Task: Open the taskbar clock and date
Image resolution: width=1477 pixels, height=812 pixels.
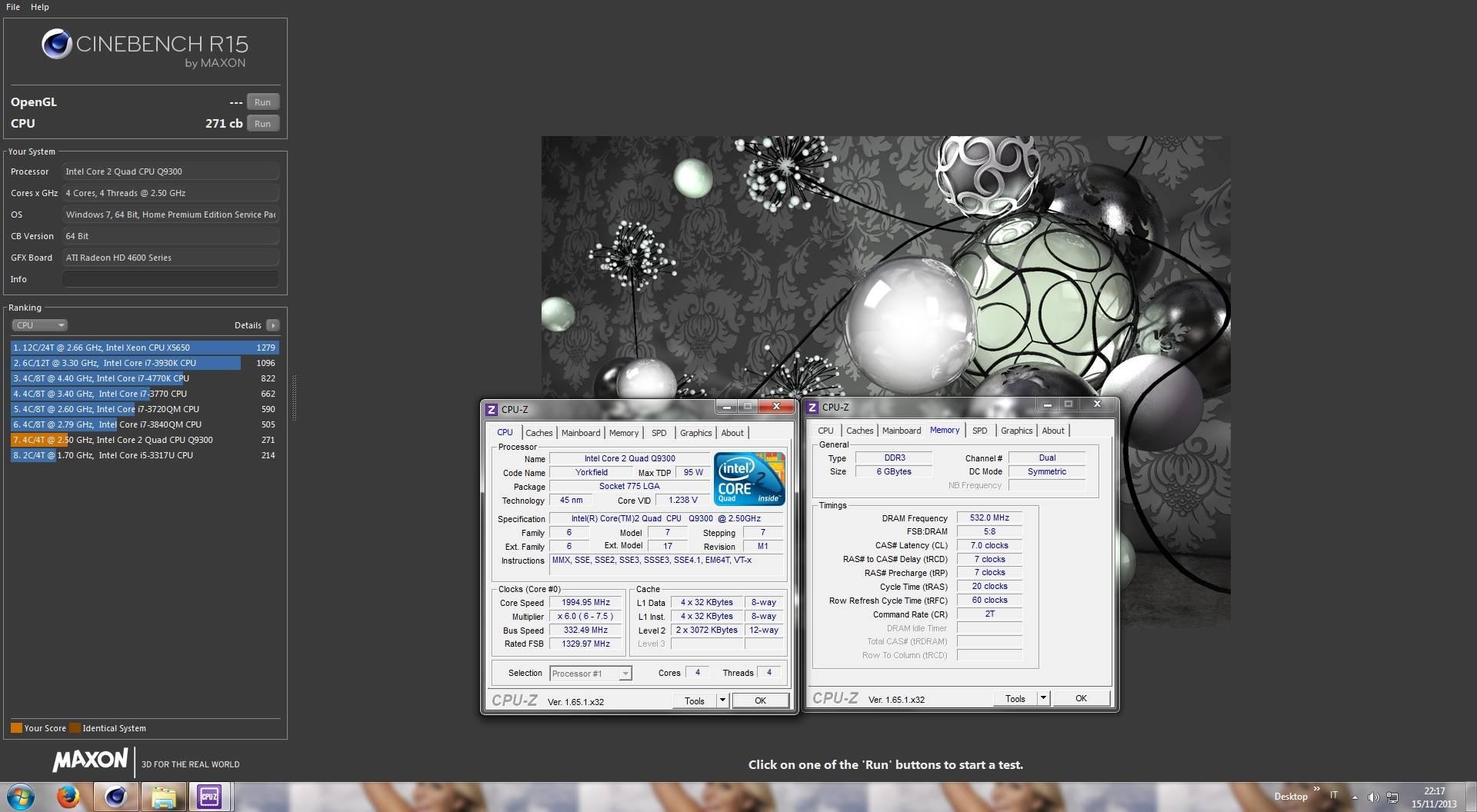Action: (1434, 797)
